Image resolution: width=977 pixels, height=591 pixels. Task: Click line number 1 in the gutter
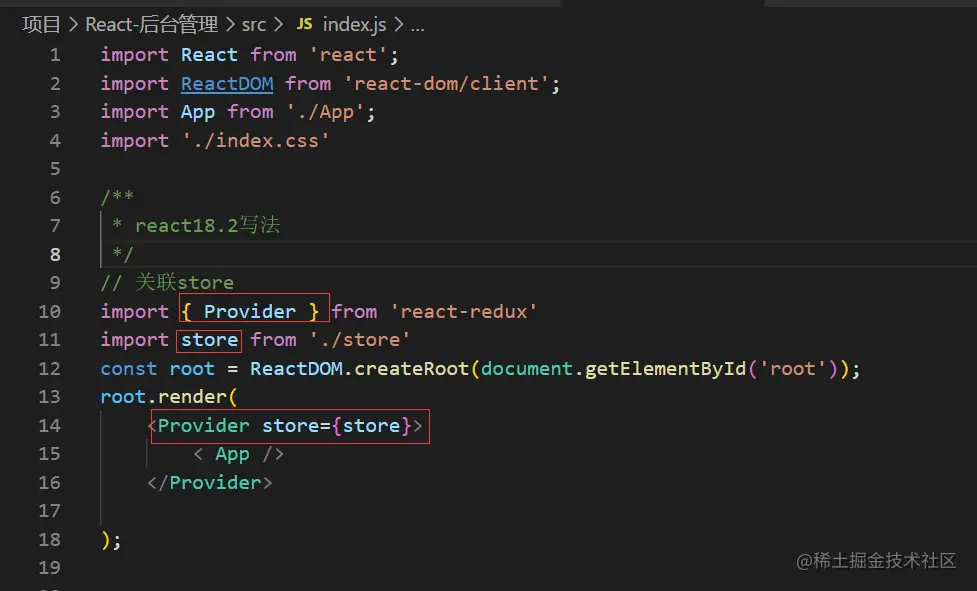click(55, 55)
